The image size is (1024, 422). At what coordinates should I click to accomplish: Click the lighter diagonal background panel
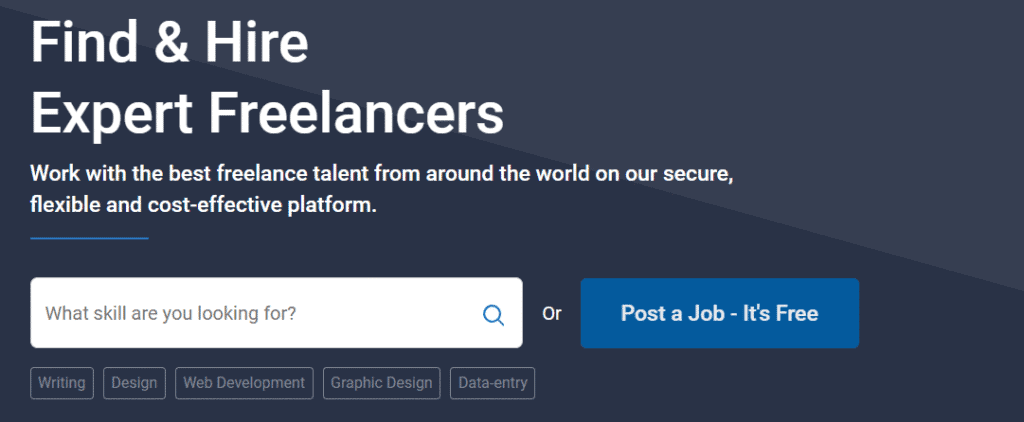click(x=849, y=98)
